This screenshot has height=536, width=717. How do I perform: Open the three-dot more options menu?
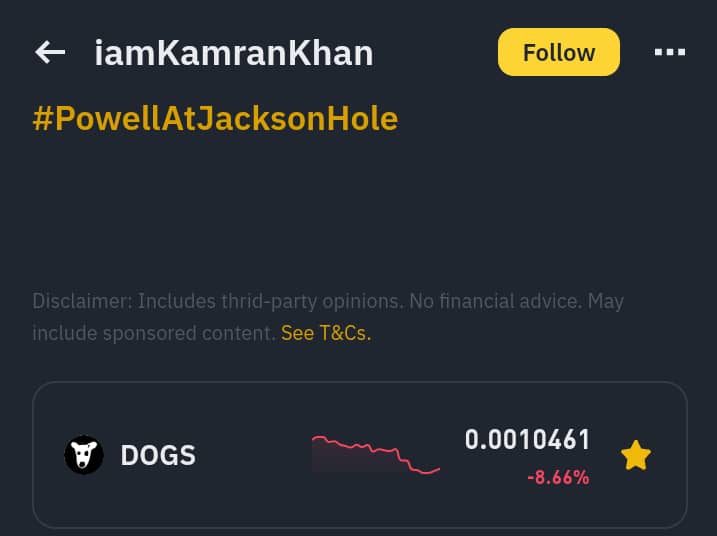[669, 52]
